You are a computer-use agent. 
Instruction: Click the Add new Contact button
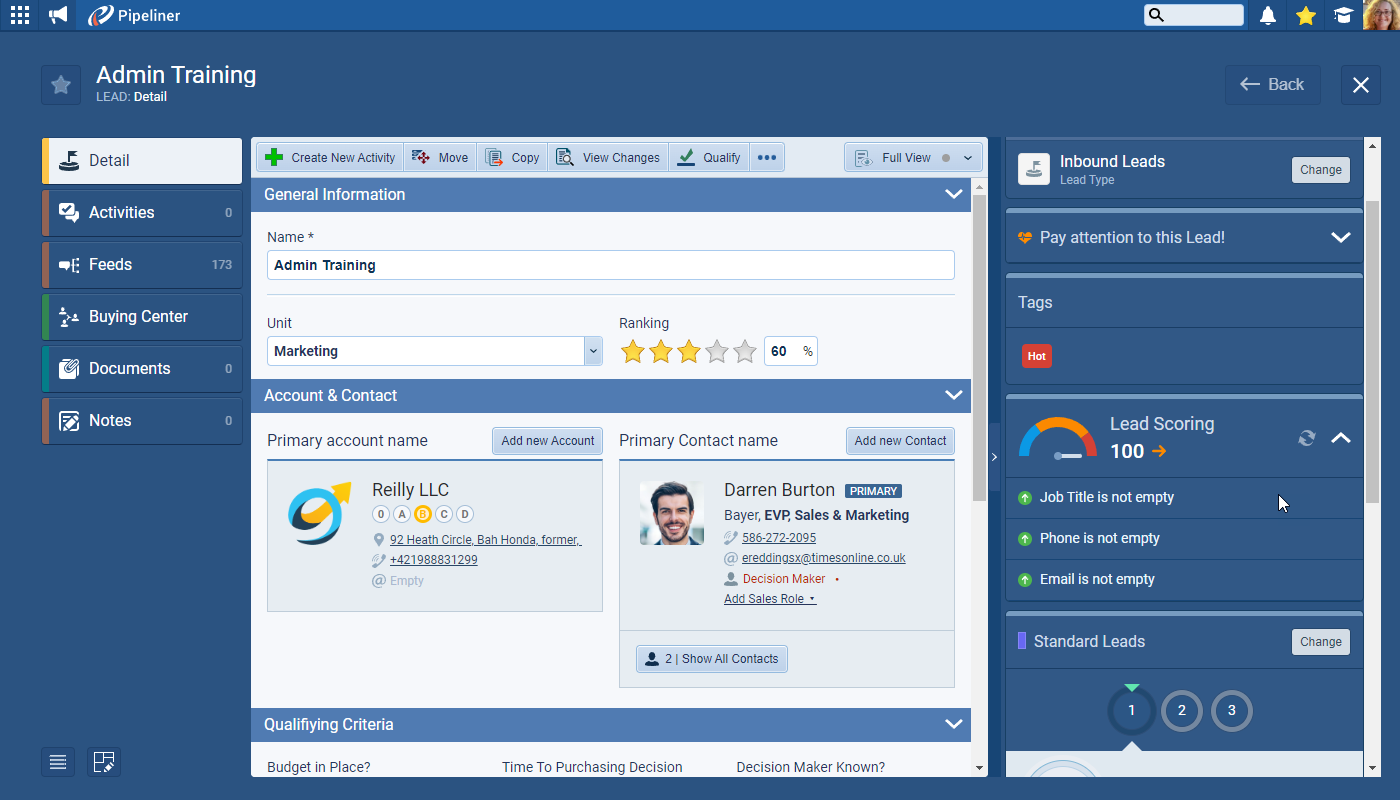coord(900,441)
